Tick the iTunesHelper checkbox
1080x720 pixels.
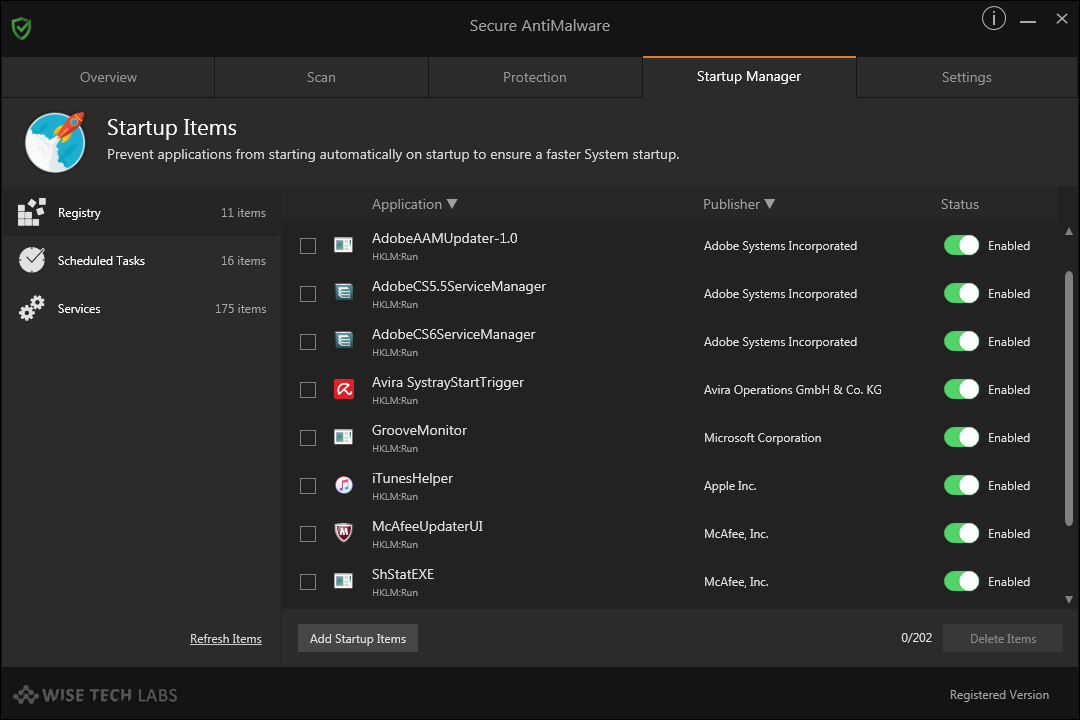[308, 486]
